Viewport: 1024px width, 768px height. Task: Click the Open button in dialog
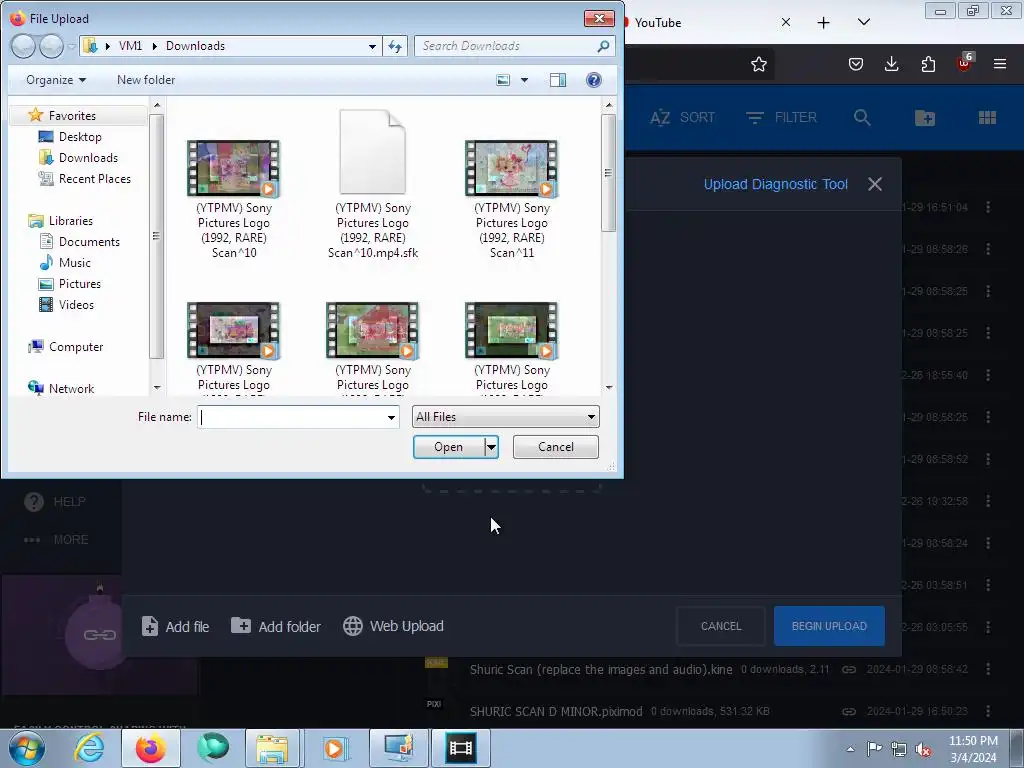pyautogui.click(x=449, y=447)
